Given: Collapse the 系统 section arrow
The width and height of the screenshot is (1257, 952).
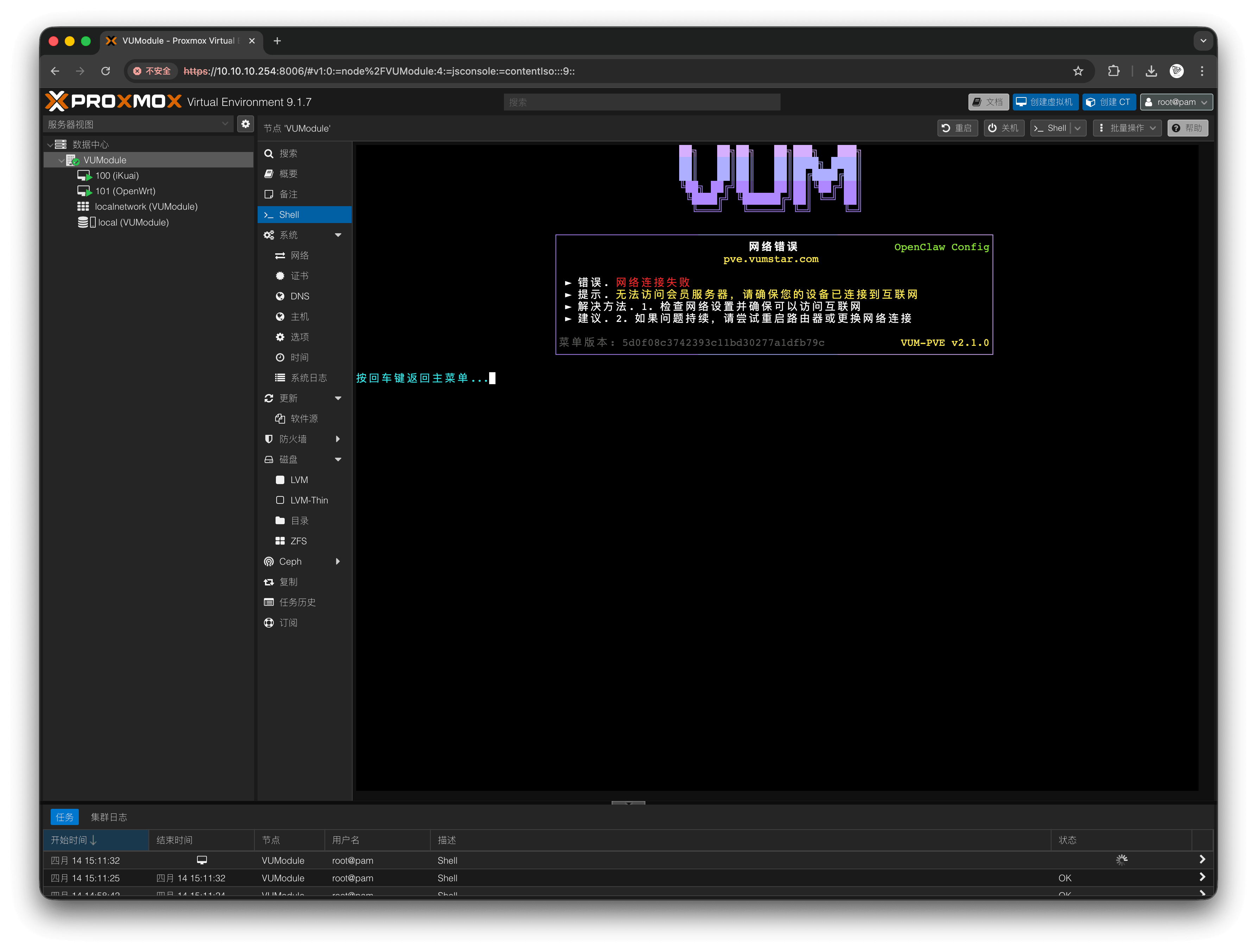Looking at the screenshot, I should (x=338, y=235).
